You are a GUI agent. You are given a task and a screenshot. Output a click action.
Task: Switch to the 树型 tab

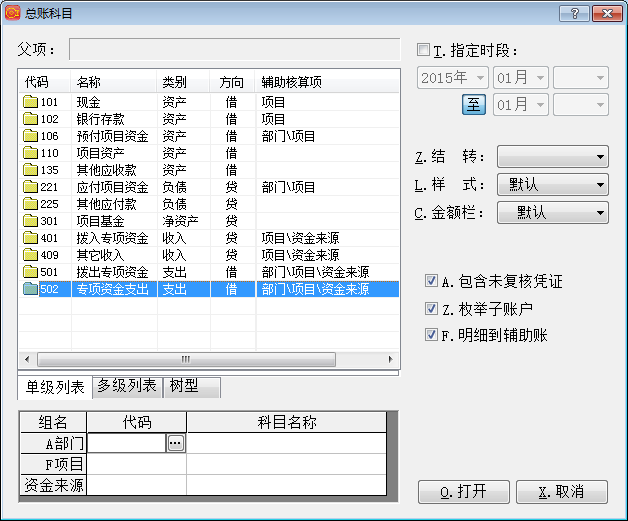pyautogui.click(x=191, y=386)
